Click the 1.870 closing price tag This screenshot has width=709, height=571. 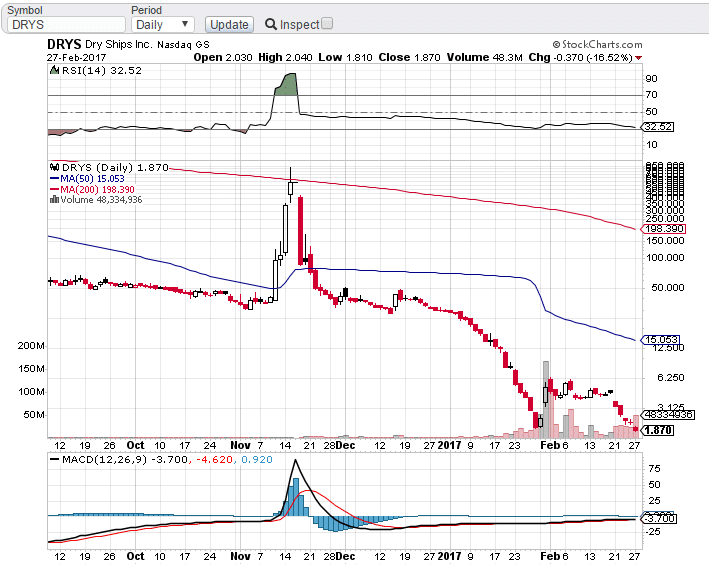tap(658, 430)
